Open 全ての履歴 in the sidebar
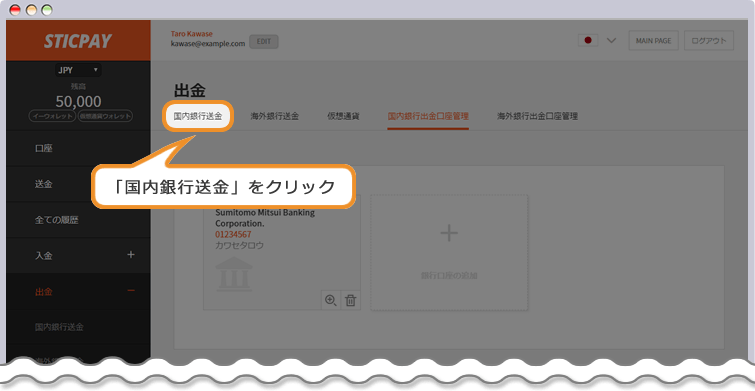755x391 pixels. click(x=78, y=220)
